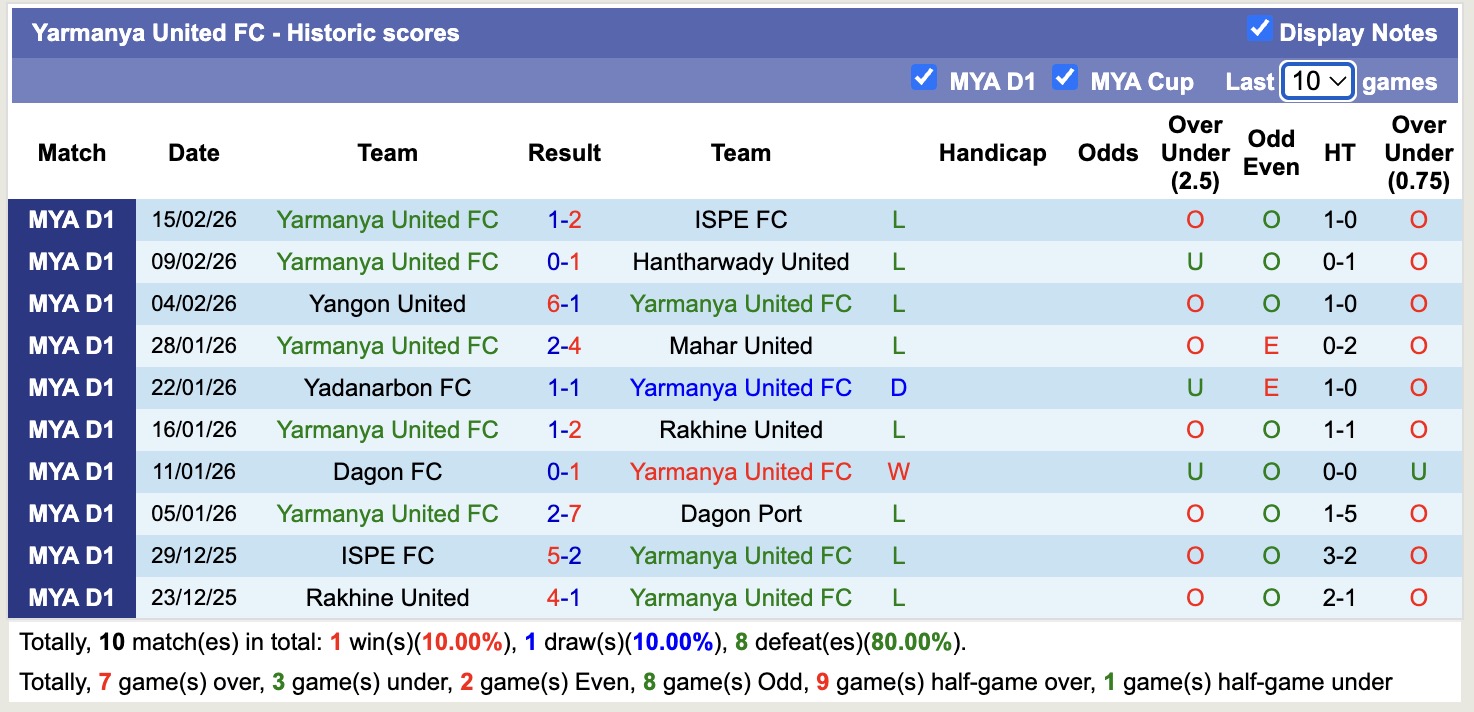Disable the MYA Cup filter
This screenshot has width=1474, height=712.
click(1066, 77)
